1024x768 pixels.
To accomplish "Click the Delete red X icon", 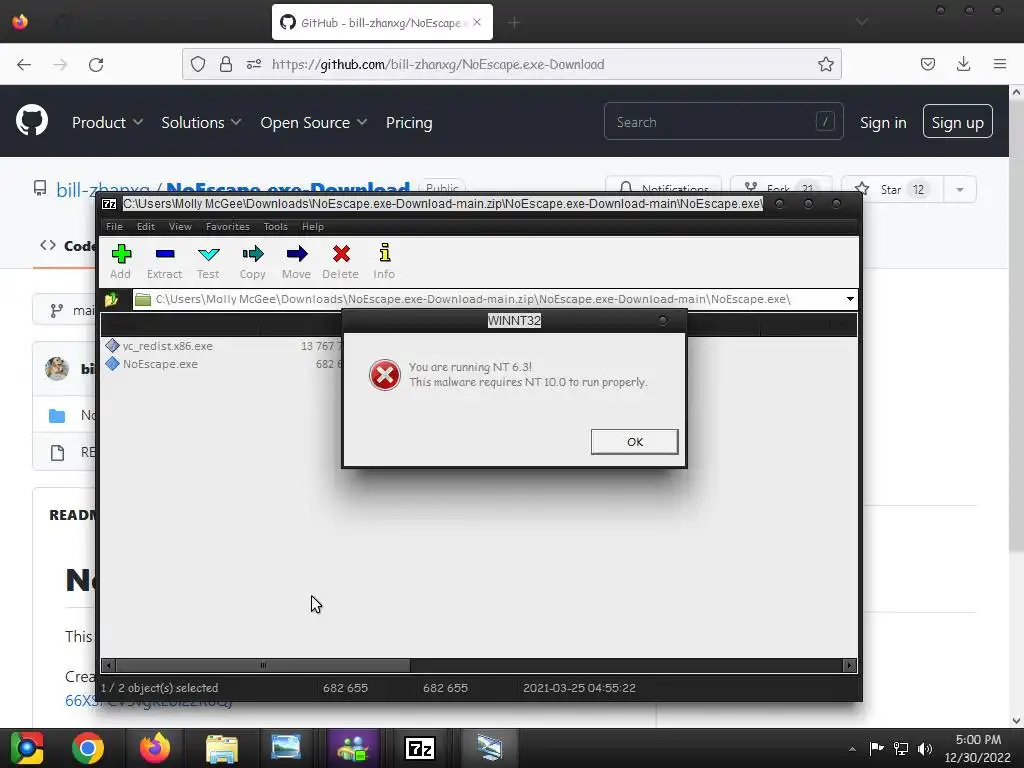I will (341, 253).
